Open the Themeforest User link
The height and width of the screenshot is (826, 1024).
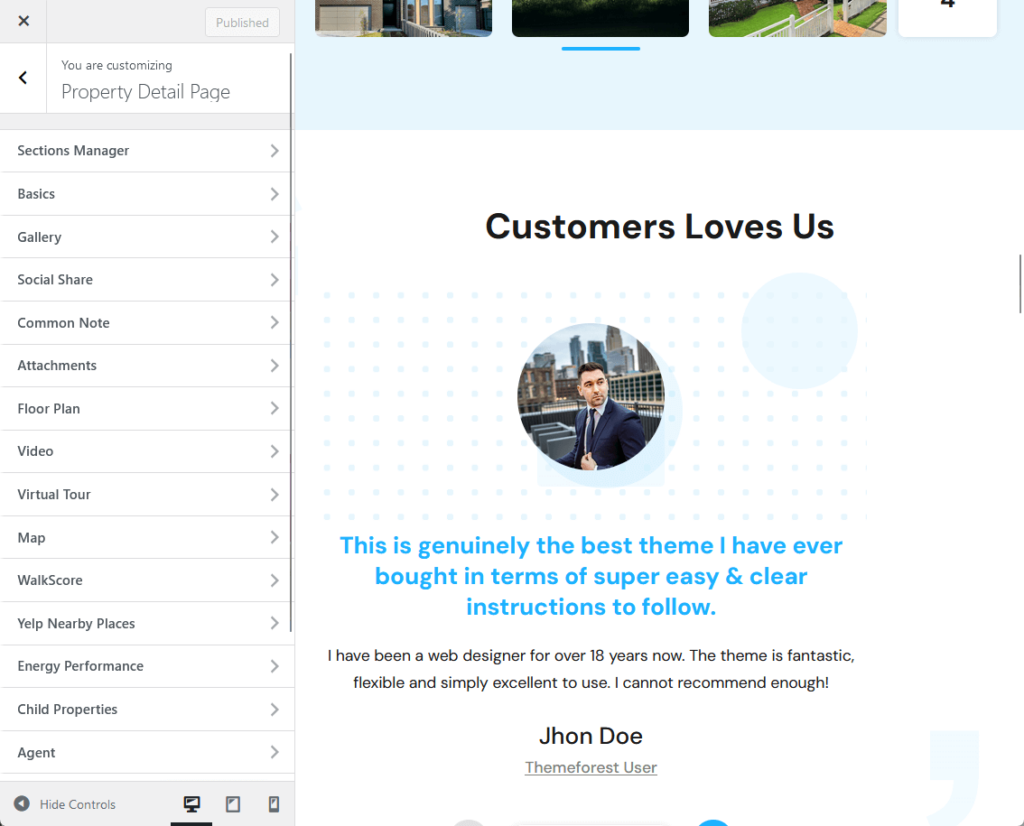click(590, 767)
